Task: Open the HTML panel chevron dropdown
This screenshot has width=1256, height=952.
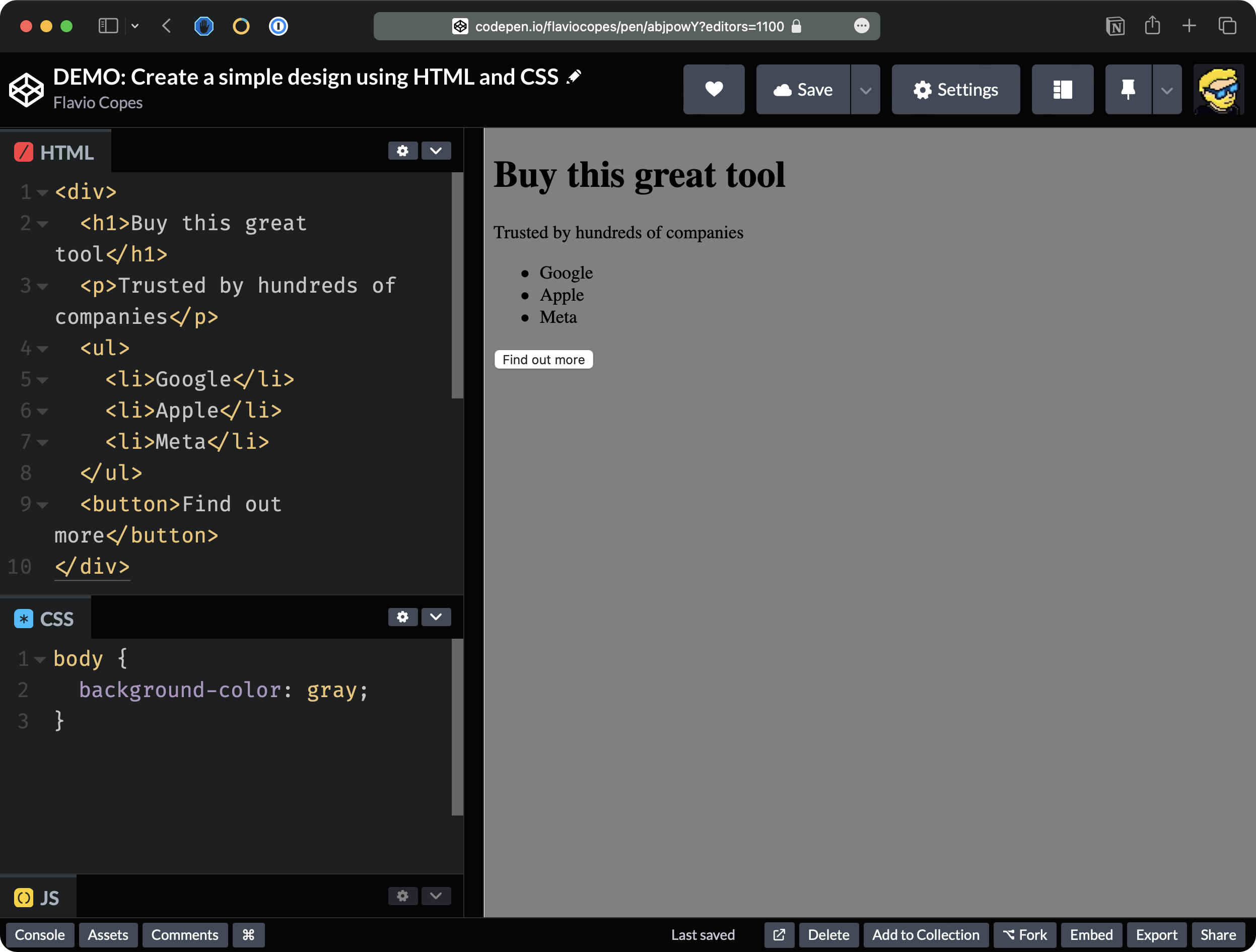Action: [436, 151]
